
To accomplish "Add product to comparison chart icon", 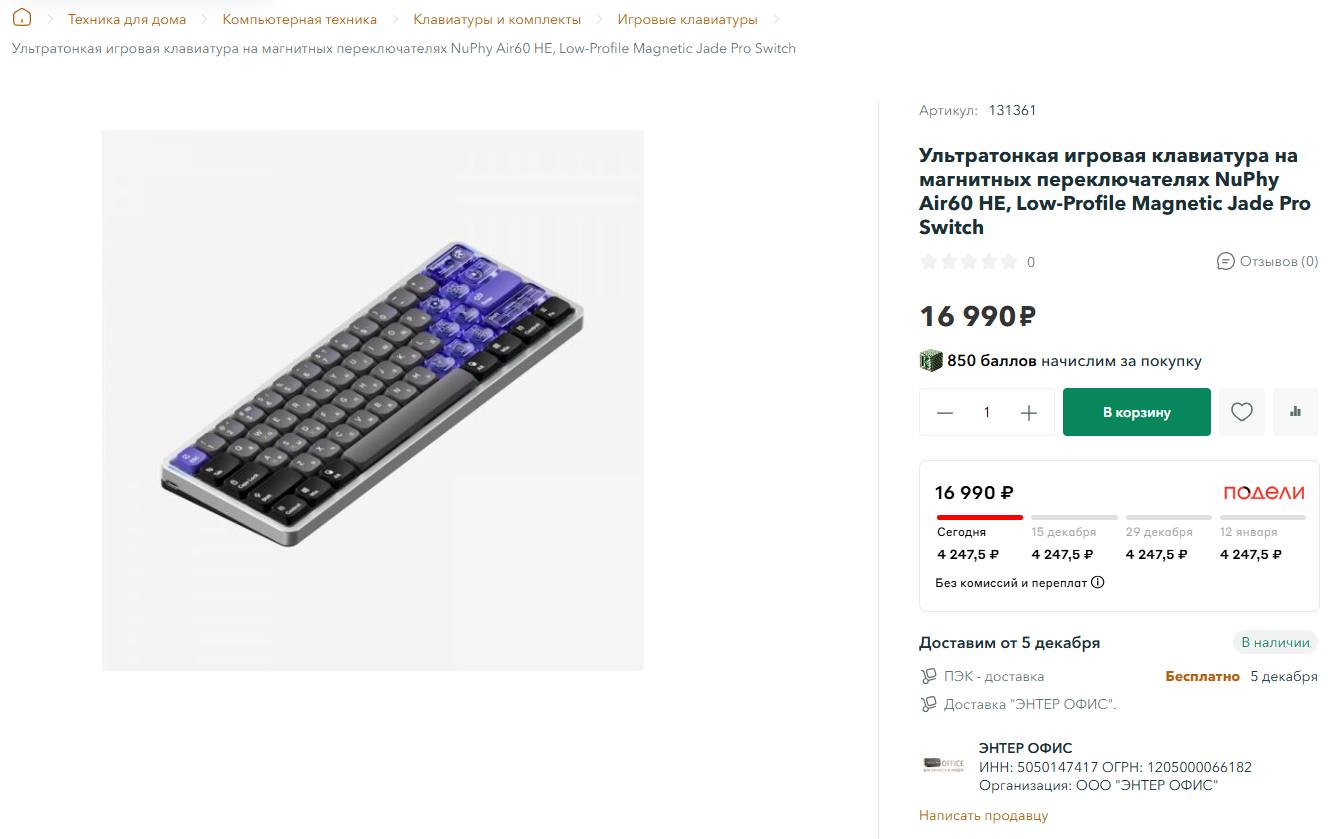I will click(1296, 412).
